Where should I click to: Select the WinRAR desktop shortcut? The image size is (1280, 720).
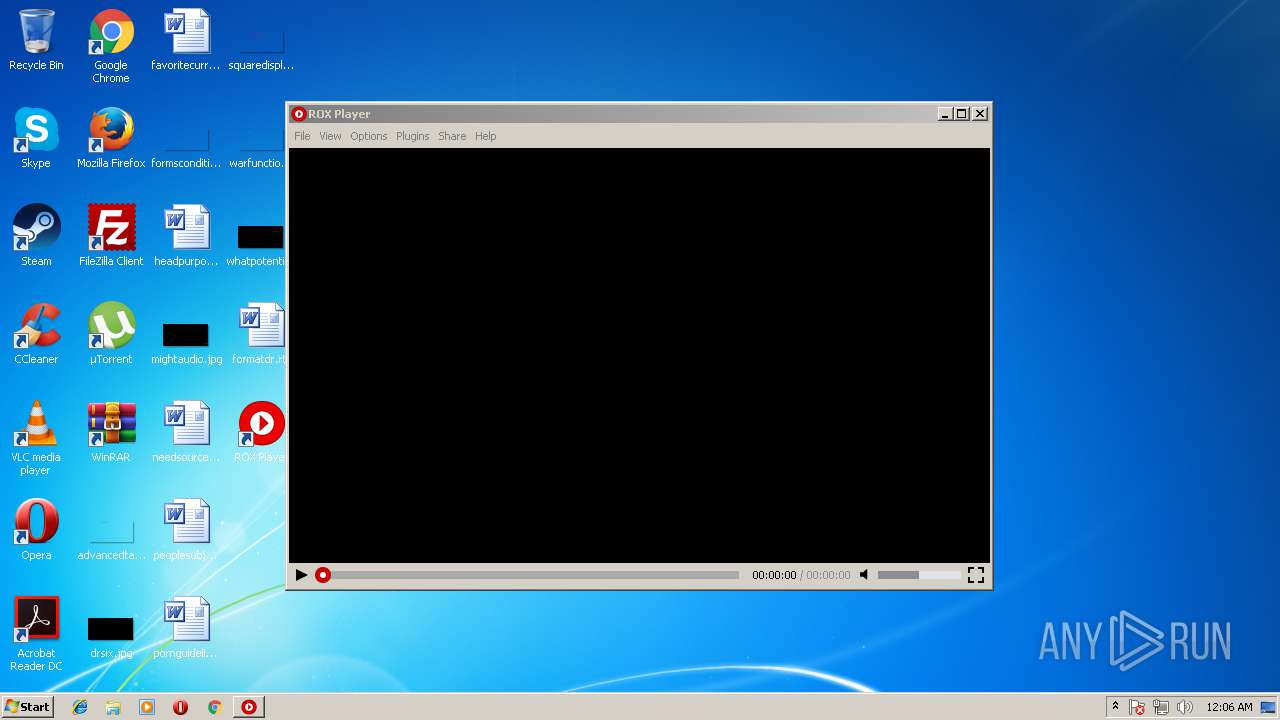111,432
